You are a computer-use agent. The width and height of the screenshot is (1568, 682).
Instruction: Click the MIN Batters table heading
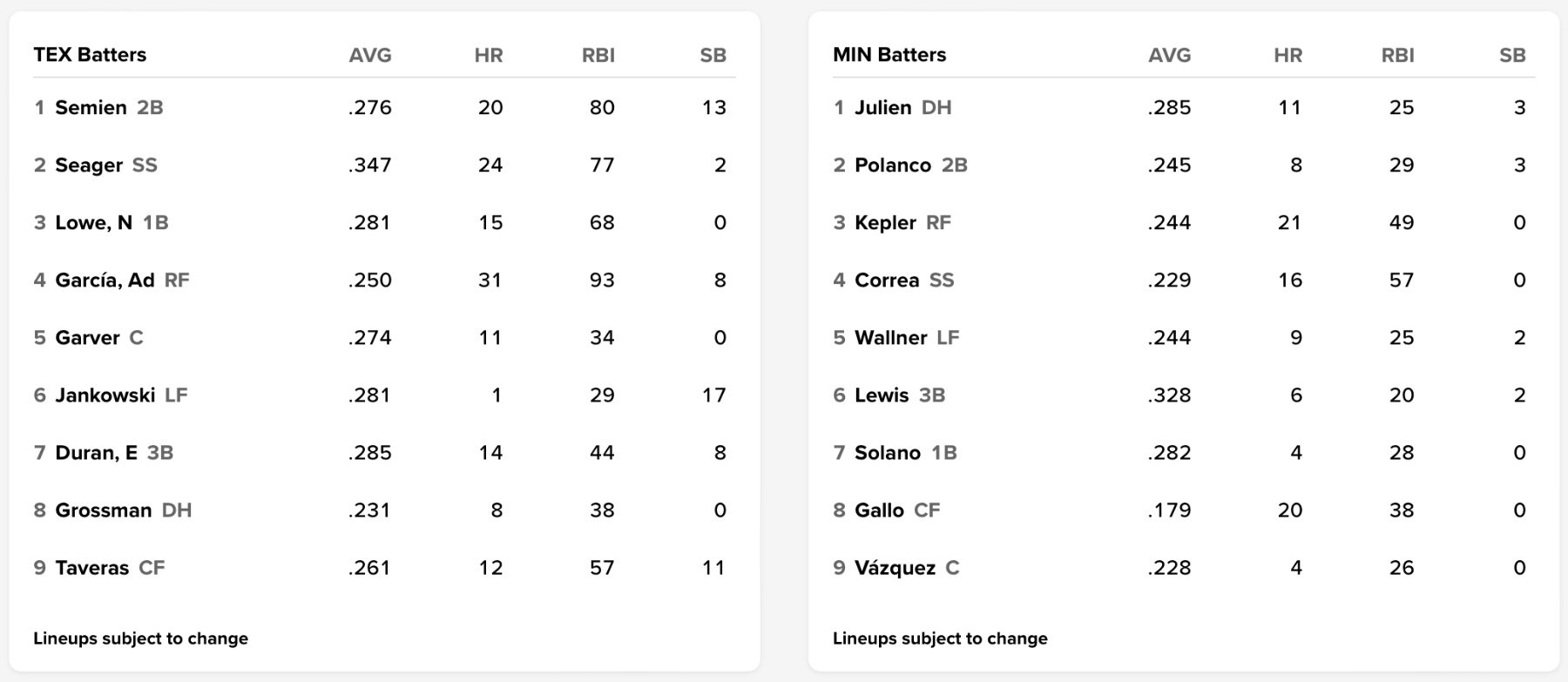(x=889, y=55)
